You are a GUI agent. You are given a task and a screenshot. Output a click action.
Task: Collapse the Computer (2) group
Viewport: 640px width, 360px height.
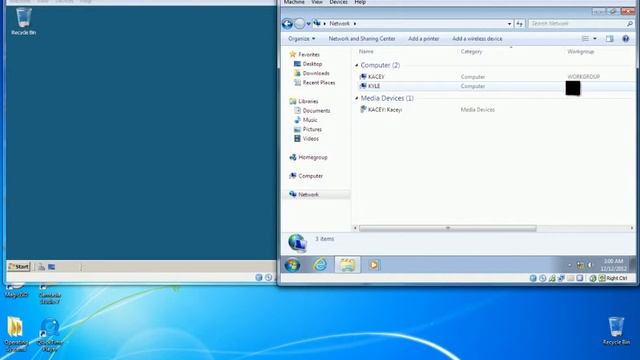(x=357, y=65)
